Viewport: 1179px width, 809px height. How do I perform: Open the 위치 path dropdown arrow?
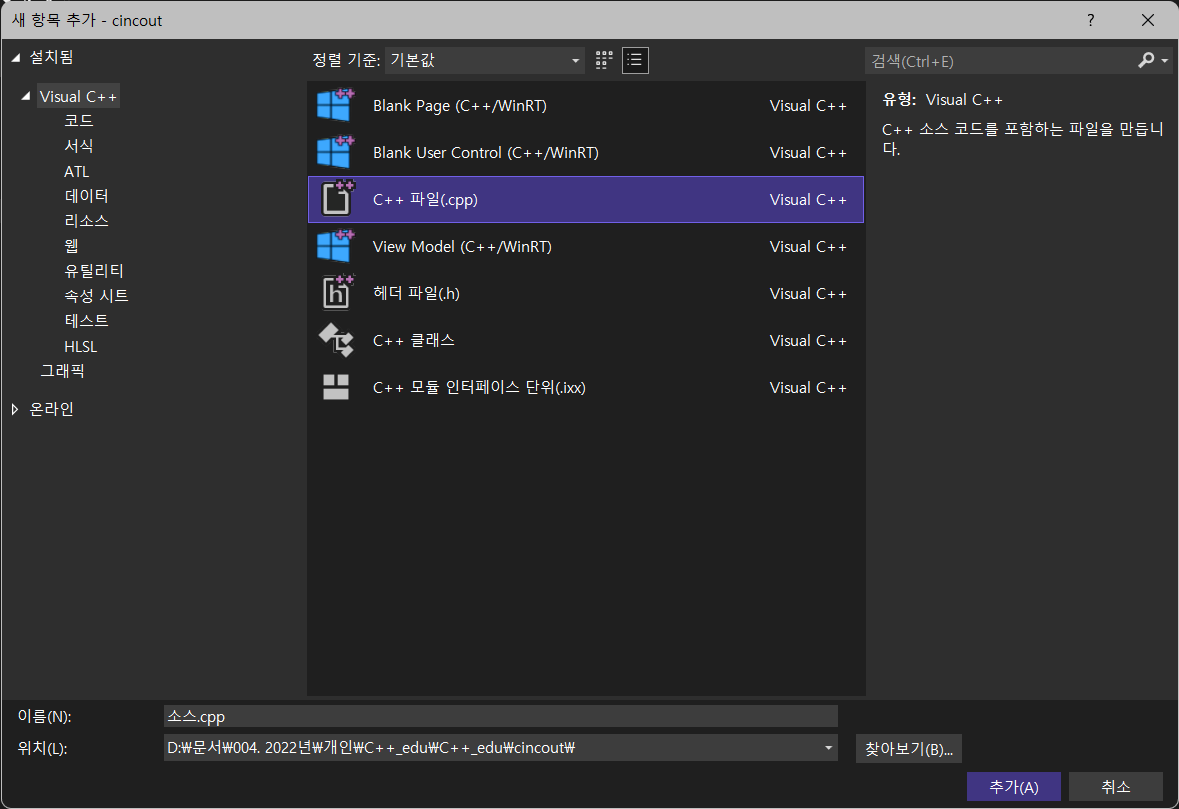tap(828, 748)
